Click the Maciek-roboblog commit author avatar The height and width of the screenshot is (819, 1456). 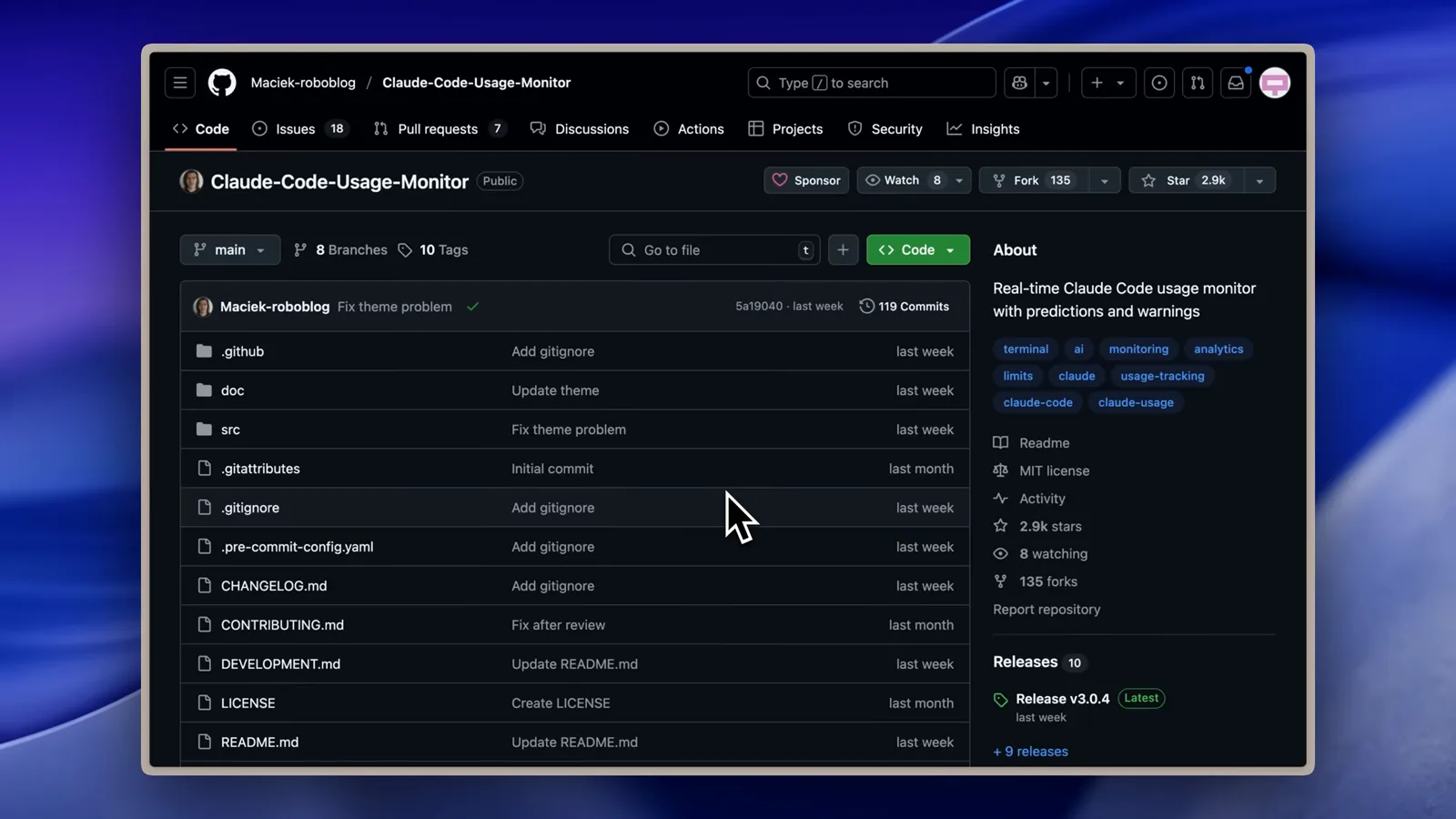point(203,307)
